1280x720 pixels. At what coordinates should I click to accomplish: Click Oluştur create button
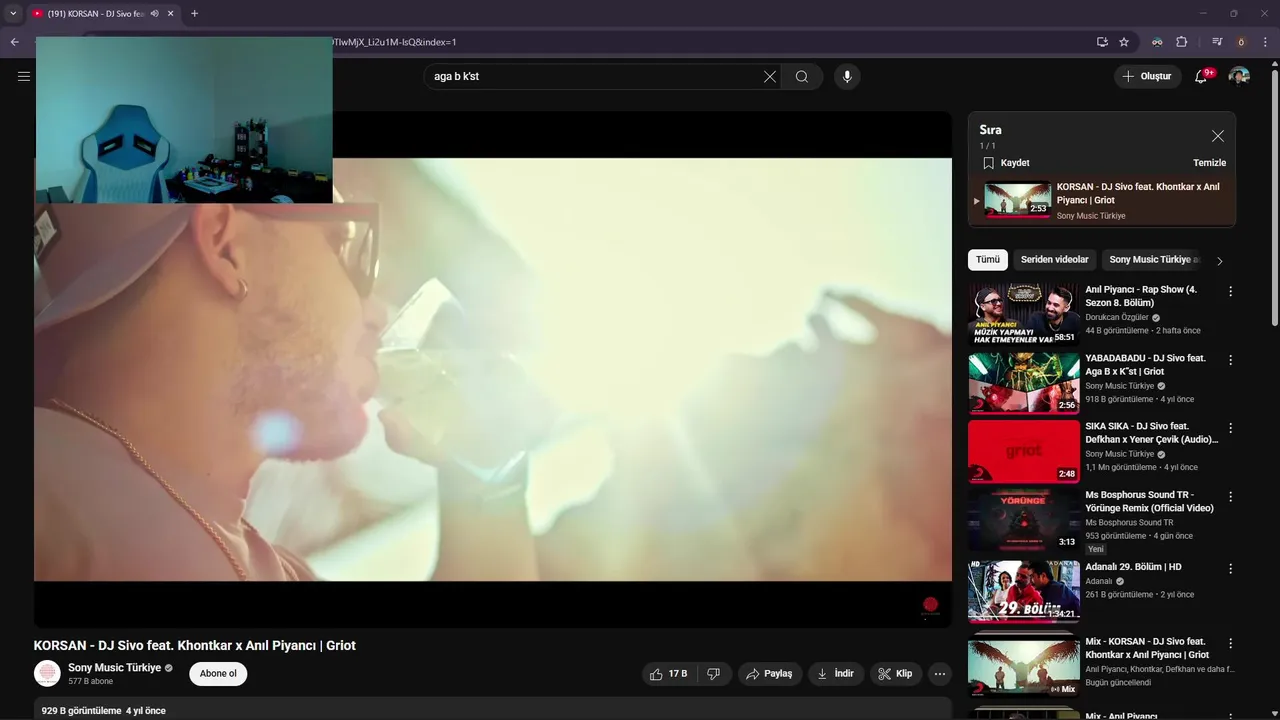coord(1147,76)
